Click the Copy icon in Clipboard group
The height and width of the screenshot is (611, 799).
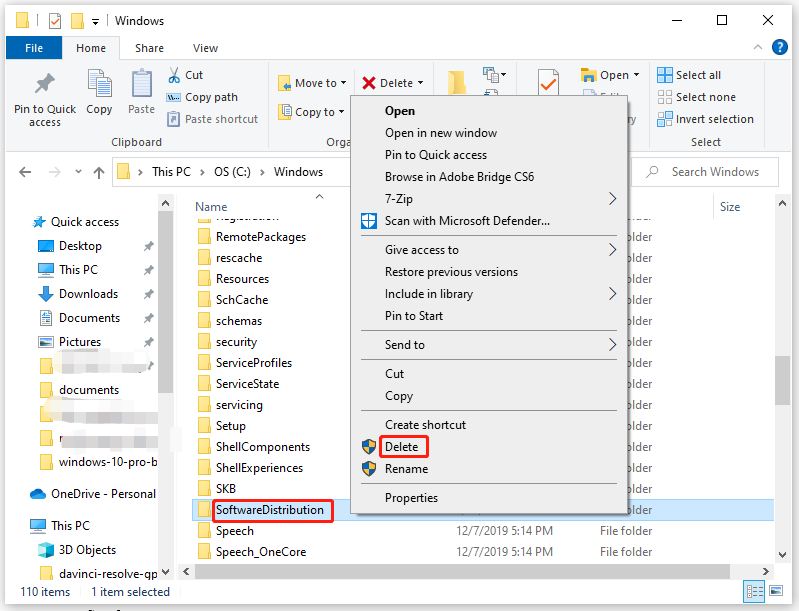(99, 84)
